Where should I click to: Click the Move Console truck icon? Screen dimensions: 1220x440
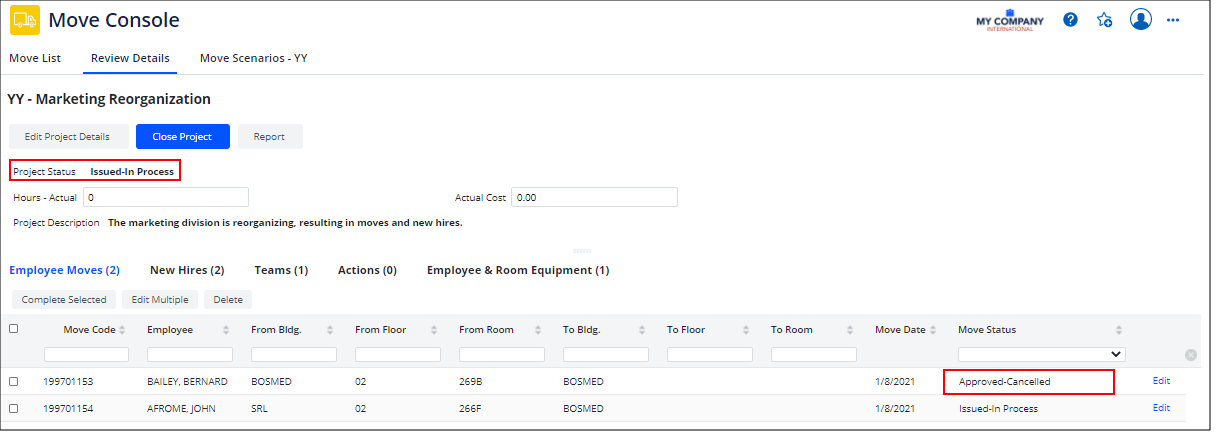[x=25, y=20]
